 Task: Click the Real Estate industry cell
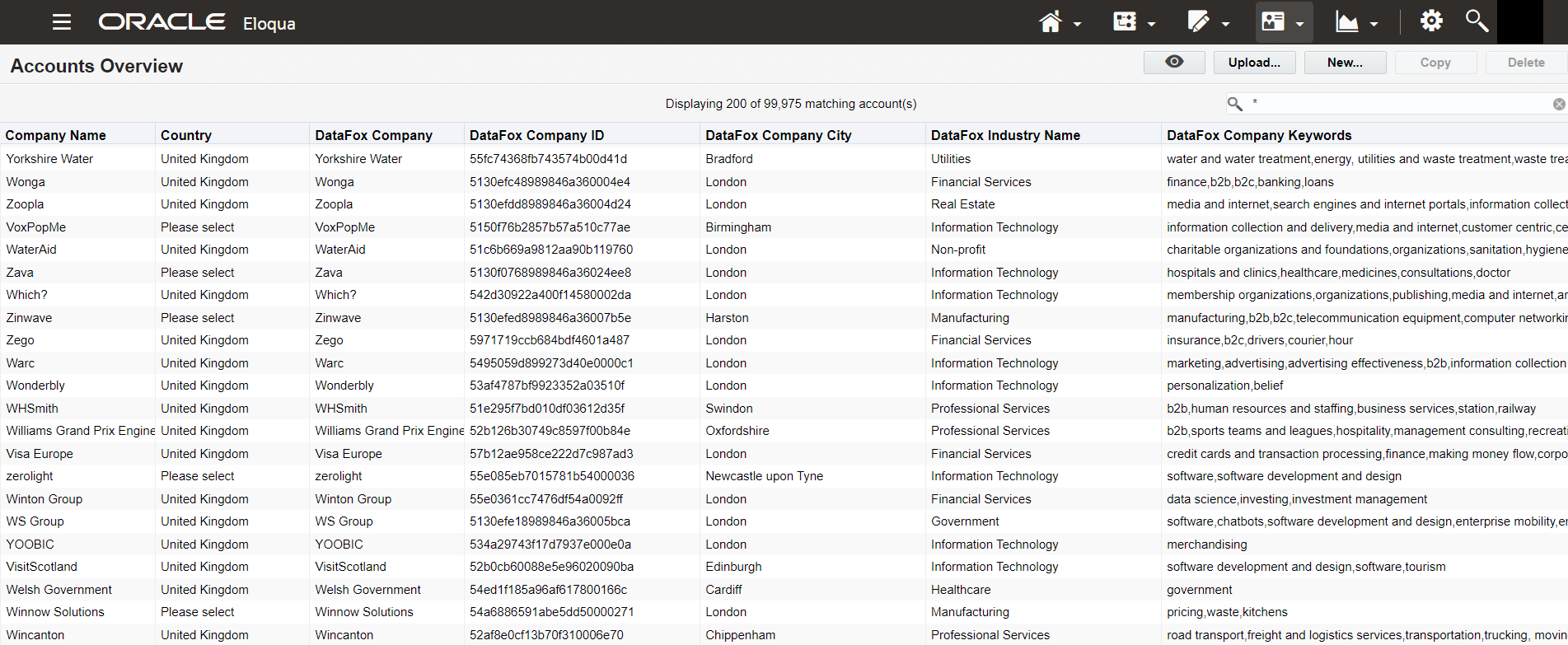pyautogui.click(x=963, y=204)
